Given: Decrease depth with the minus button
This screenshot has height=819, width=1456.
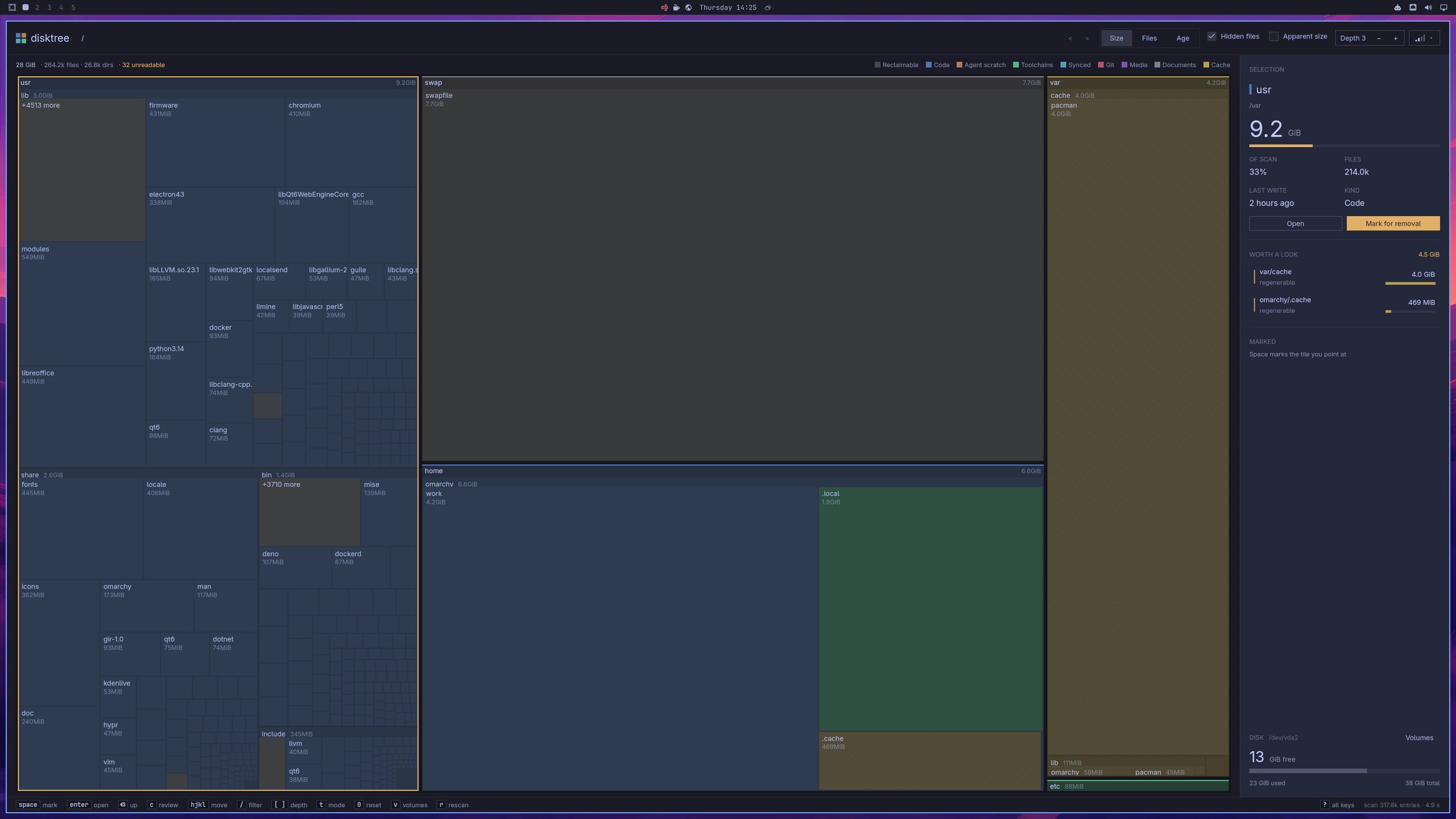Looking at the screenshot, I should [1379, 38].
